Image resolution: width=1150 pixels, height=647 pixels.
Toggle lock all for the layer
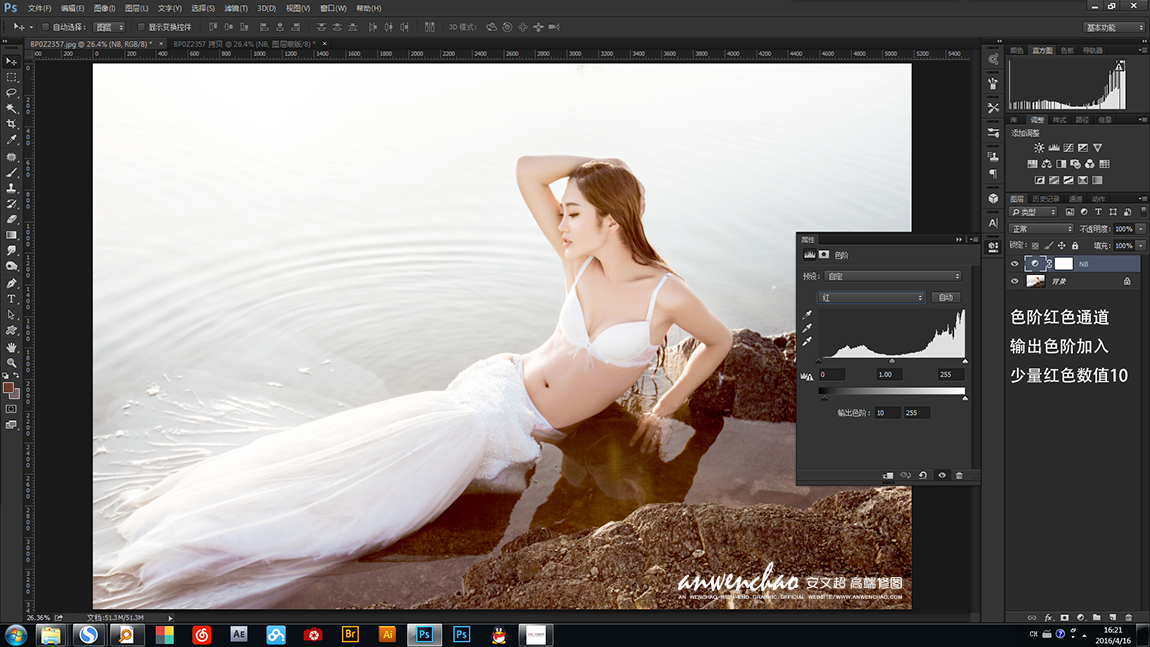tap(1075, 246)
